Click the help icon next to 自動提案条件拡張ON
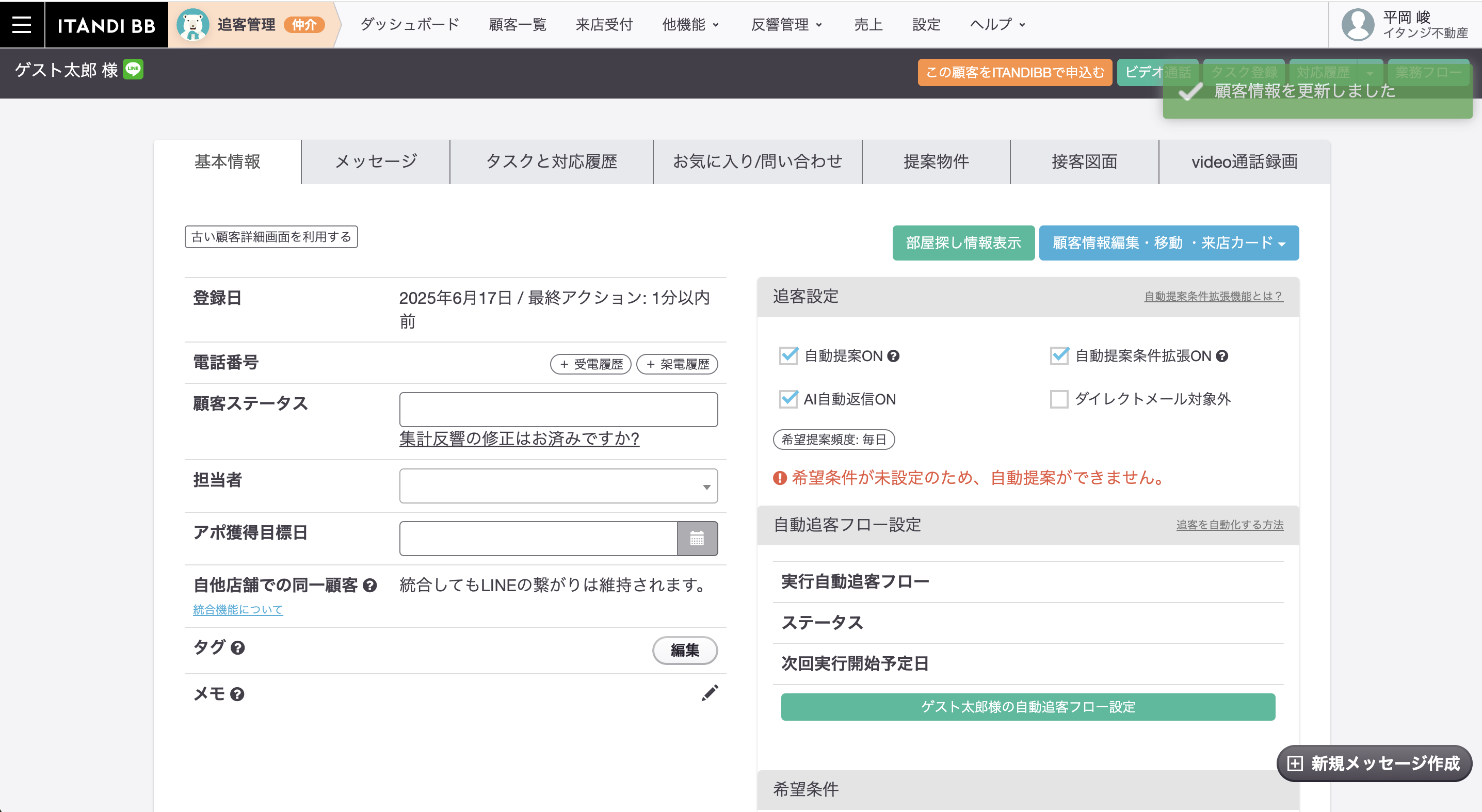This screenshot has height=812, width=1482. click(x=1222, y=356)
